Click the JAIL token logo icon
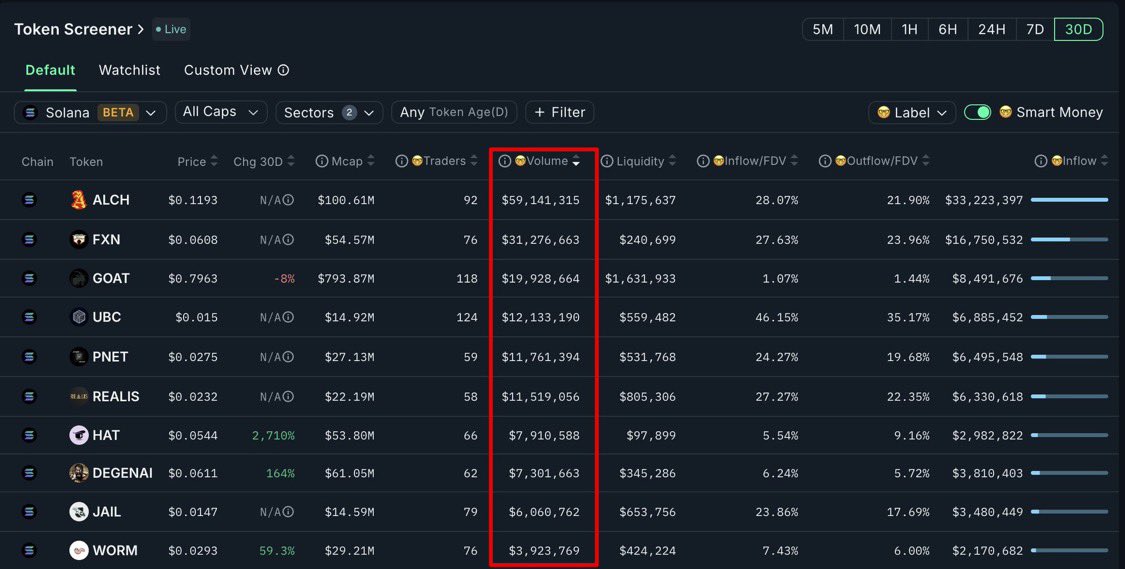 [79, 512]
